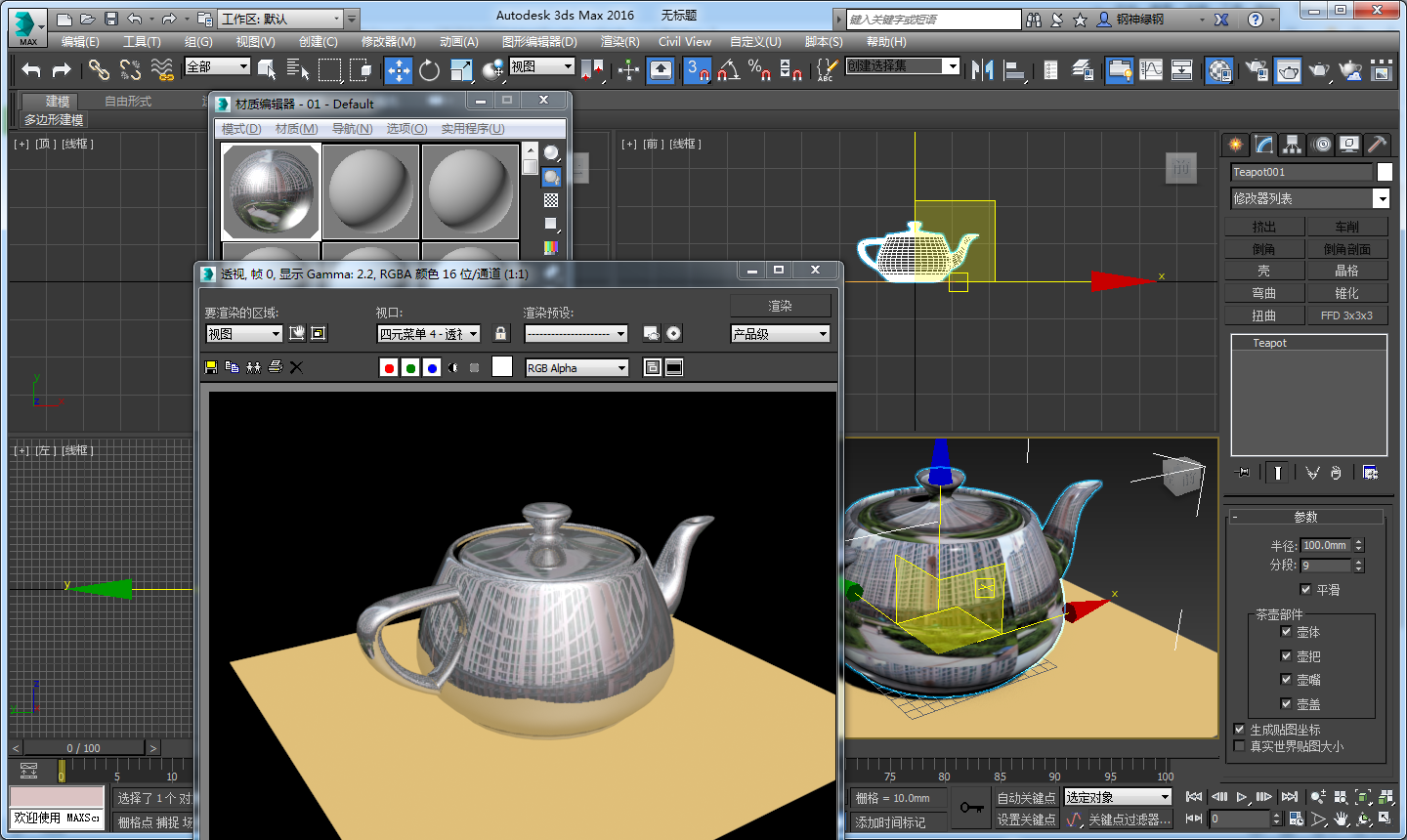Click the Zoom Extents icon near viewport controls
The height and width of the screenshot is (840, 1407).
pyautogui.click(x=1363, y=798)
